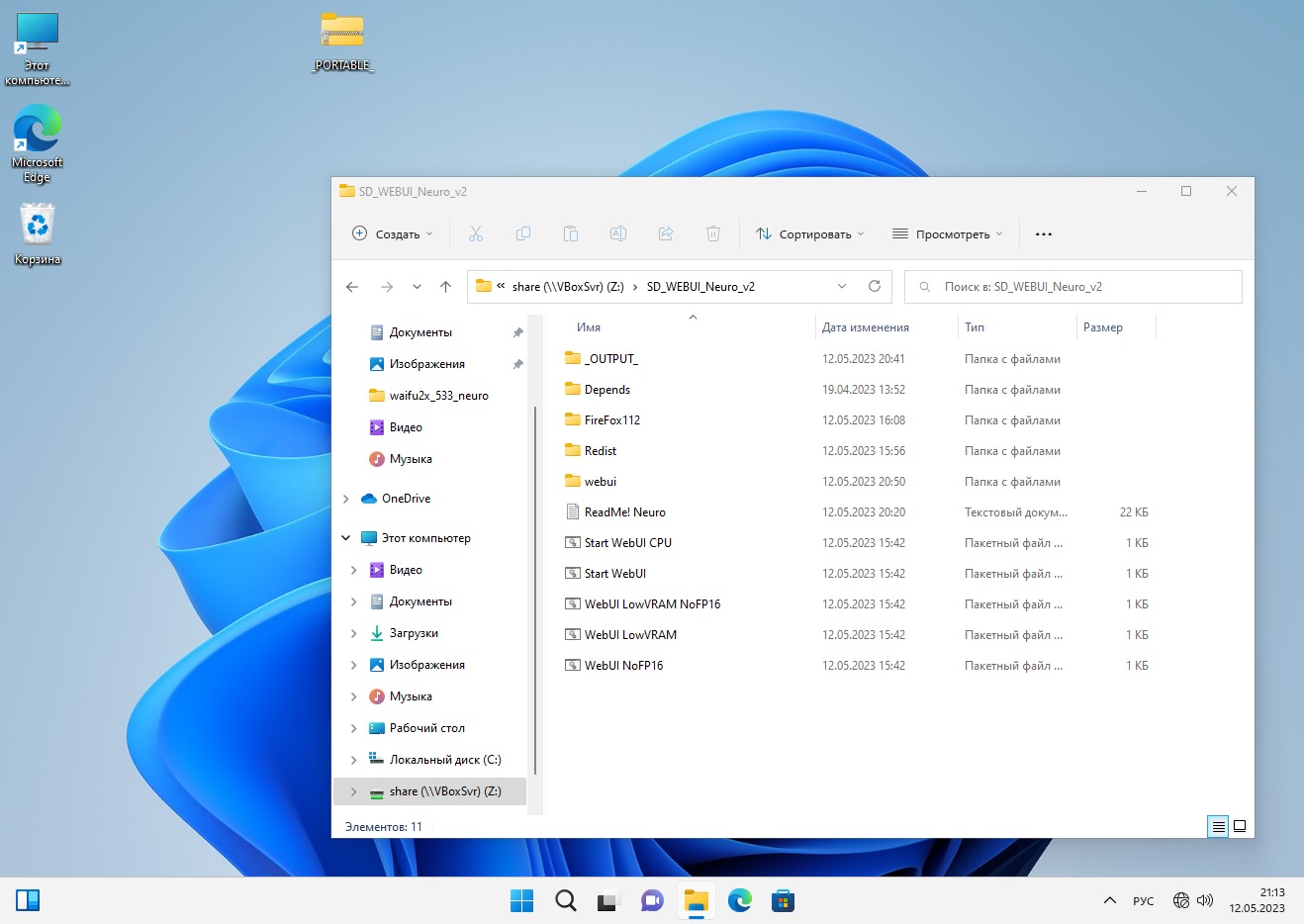Select the Microsoft Edge desktop shortcut

click(x=38, y=144)
